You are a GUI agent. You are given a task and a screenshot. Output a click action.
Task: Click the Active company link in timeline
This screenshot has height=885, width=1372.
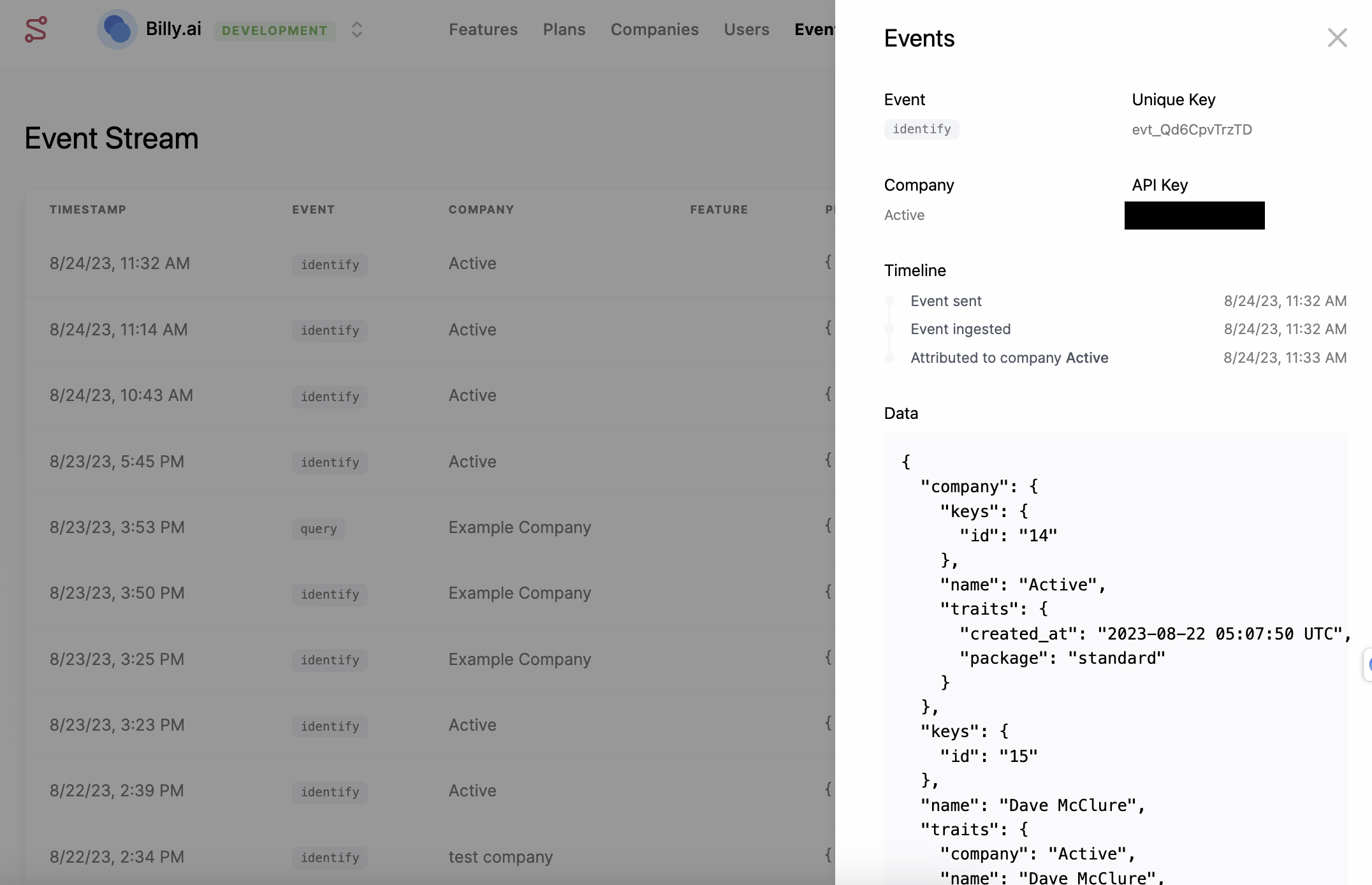click(x=1086, y=358)
